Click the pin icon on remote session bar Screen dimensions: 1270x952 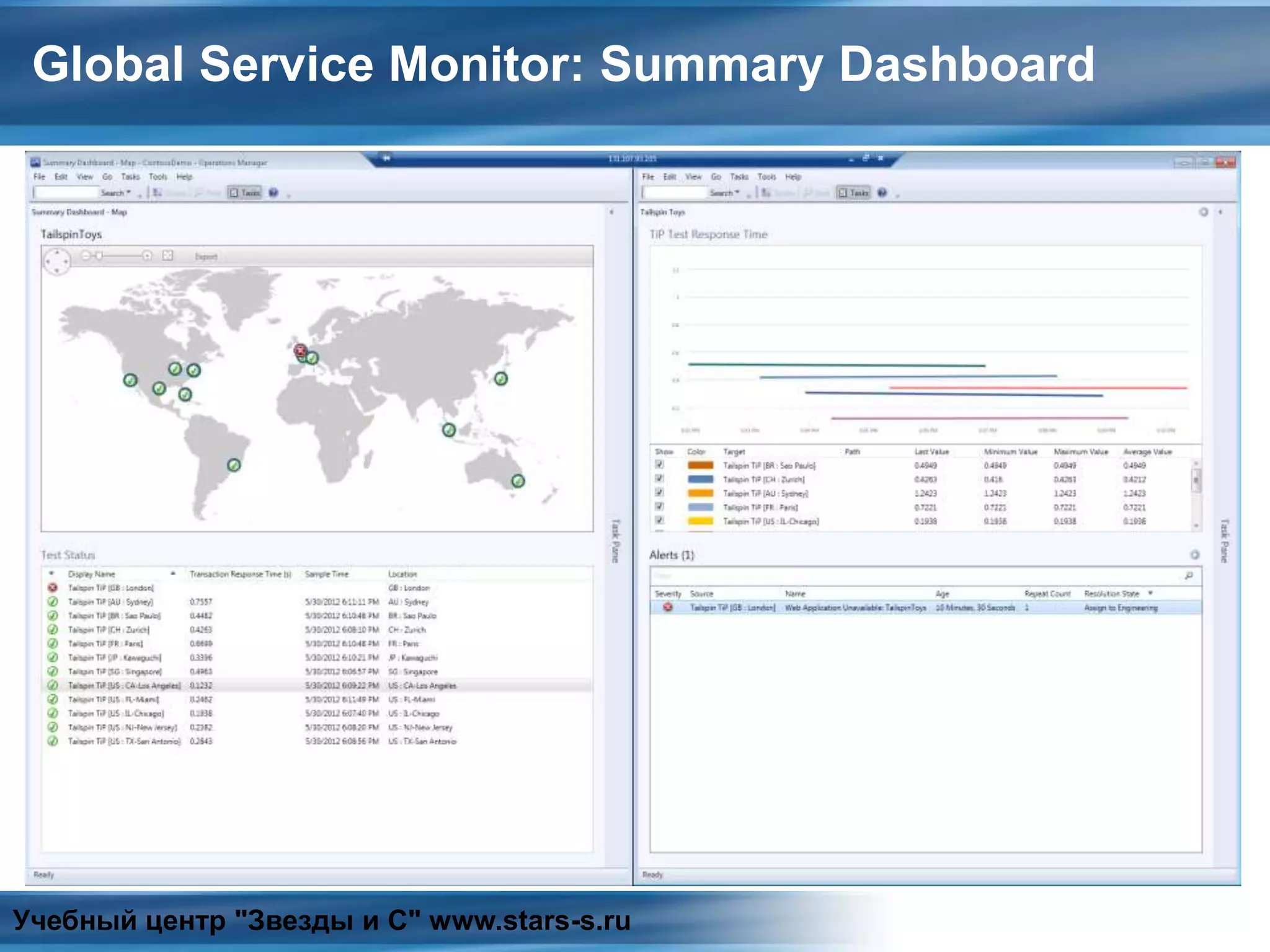[x=386, y=158]
